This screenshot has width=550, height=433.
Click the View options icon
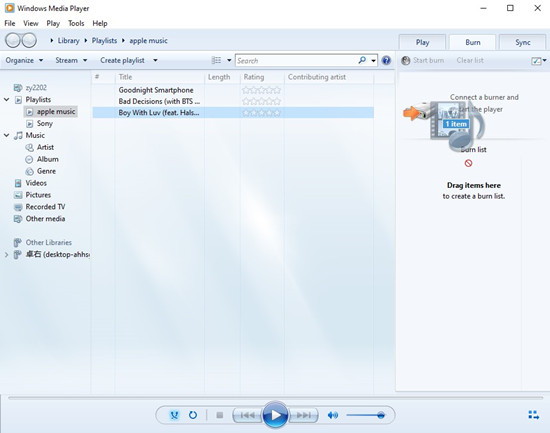click(x=216, y=60)
